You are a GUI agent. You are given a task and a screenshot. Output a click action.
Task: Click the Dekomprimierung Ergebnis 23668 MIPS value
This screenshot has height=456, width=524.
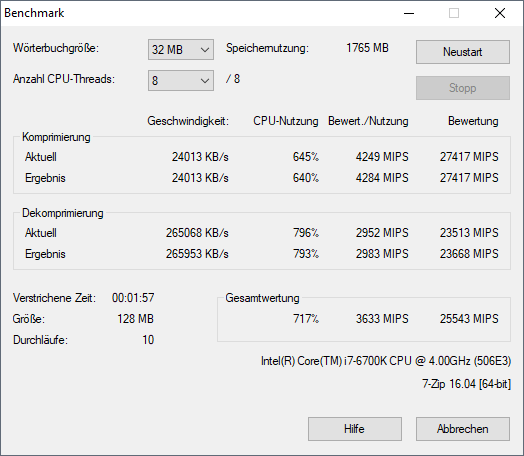point(469,254)
